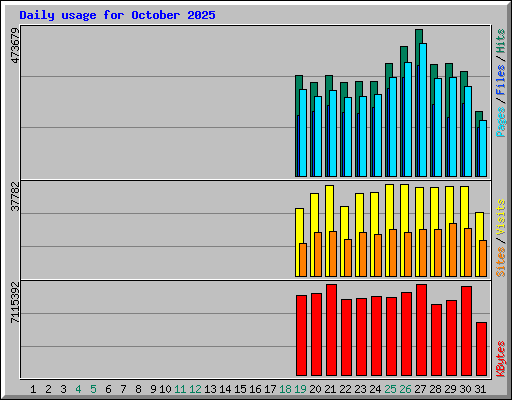512x400 pixels.
Task: Click the orange sites bar for day 22
Action: pyautogui.click(x=348, y=258)
